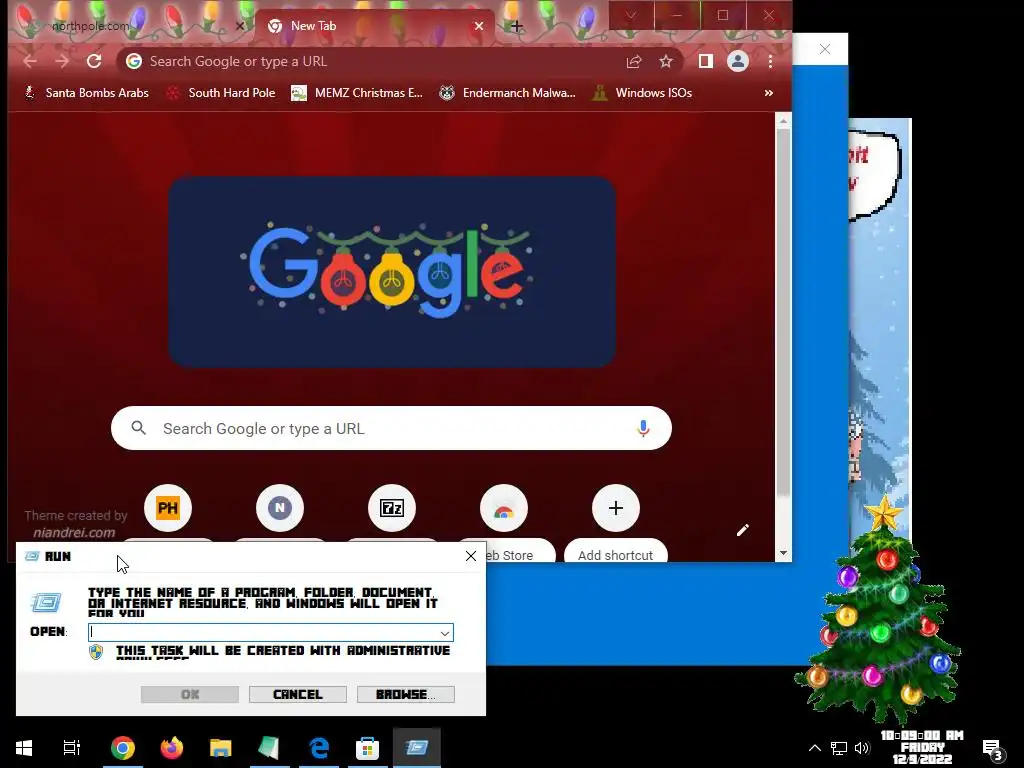Open the green notepad-like taskbar app
The height and width of the screenshot is (768, 1024).
pos(269,748)
